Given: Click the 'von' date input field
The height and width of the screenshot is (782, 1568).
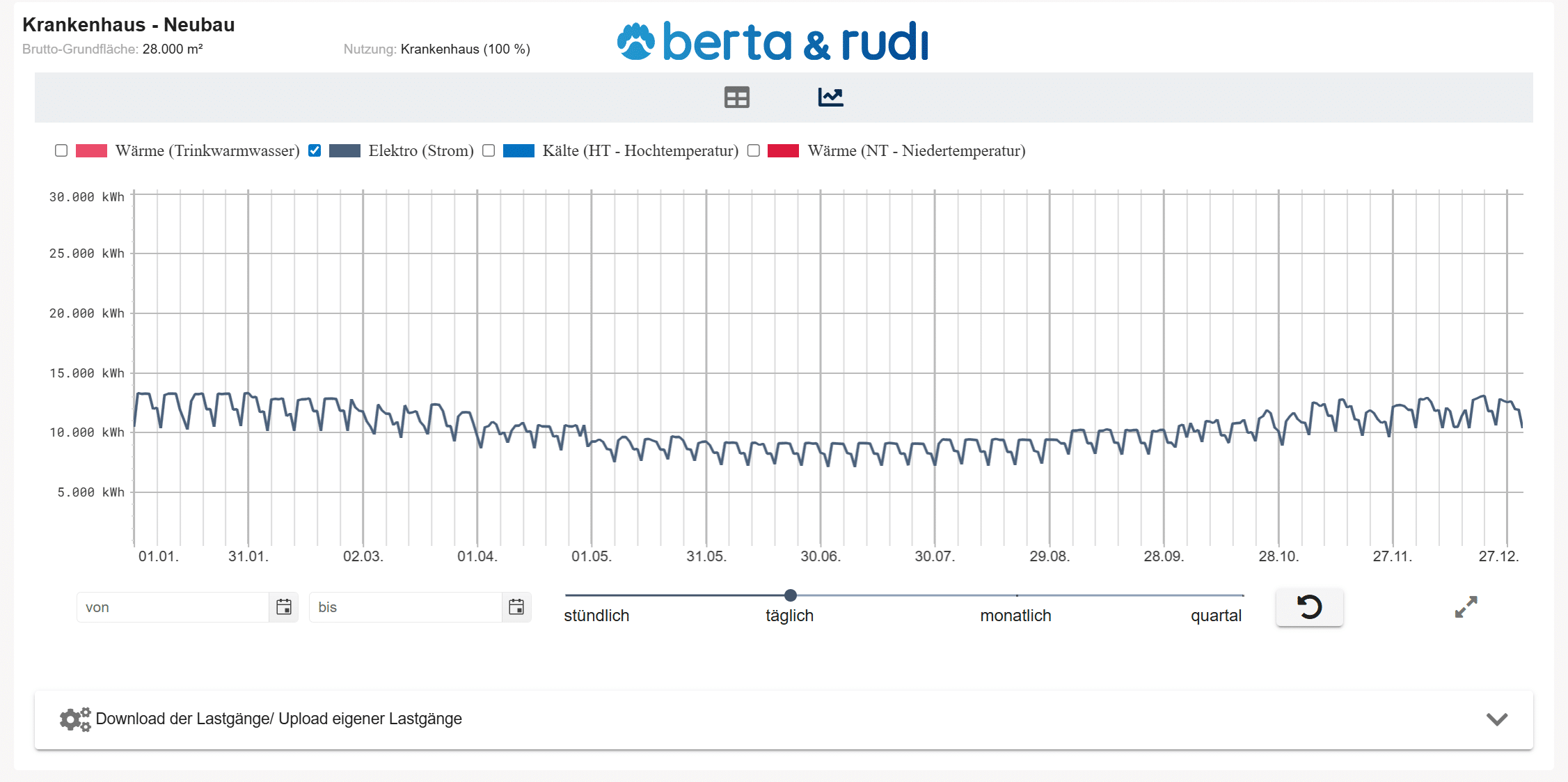Looking at the screenshot, I should (173, 607).
